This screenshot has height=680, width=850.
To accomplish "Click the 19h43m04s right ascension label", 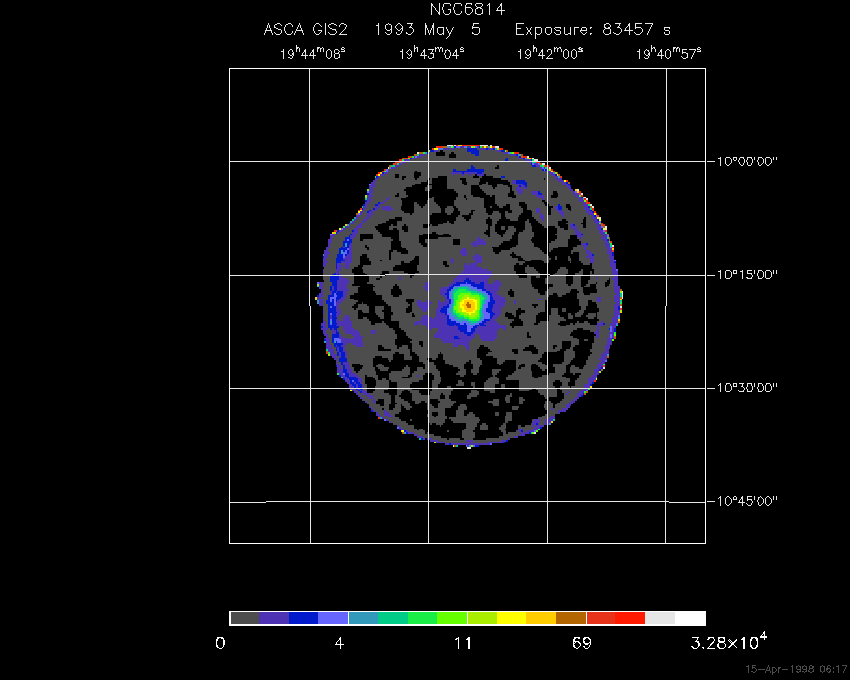I will [x=432, y=53].
